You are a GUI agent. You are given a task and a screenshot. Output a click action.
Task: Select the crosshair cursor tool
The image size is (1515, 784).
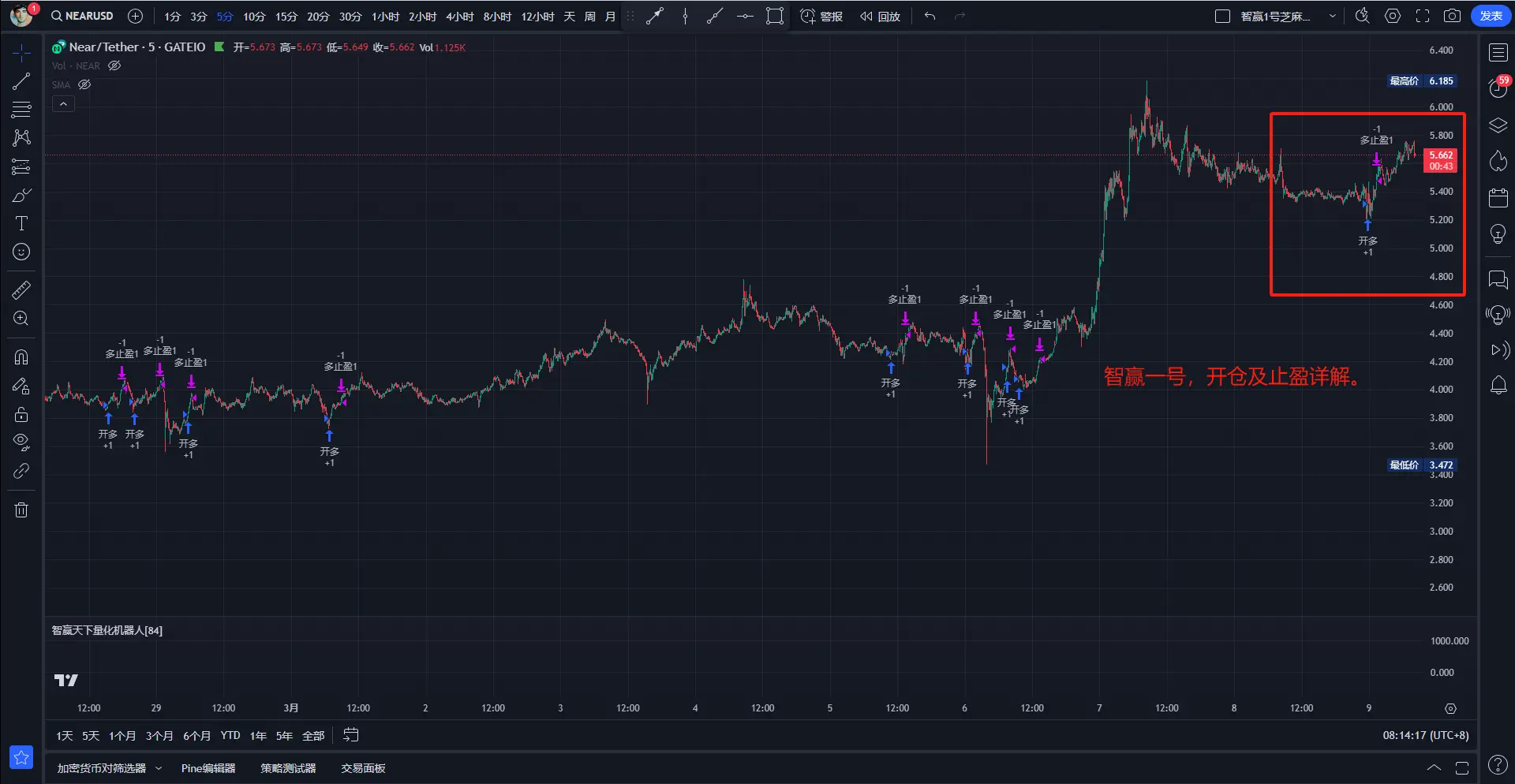coord(21,53)
